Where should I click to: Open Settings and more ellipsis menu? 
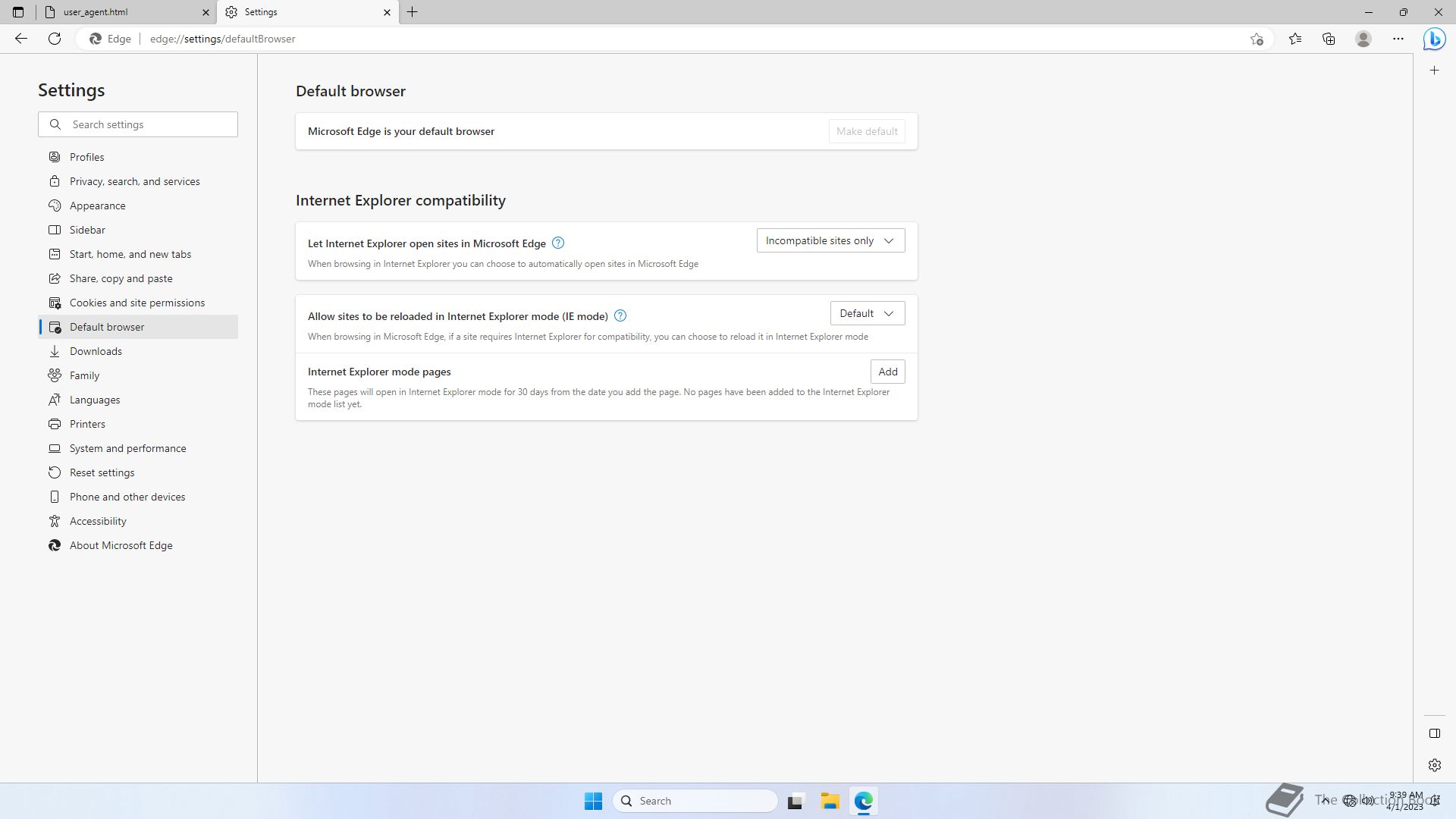[1398, 39]
